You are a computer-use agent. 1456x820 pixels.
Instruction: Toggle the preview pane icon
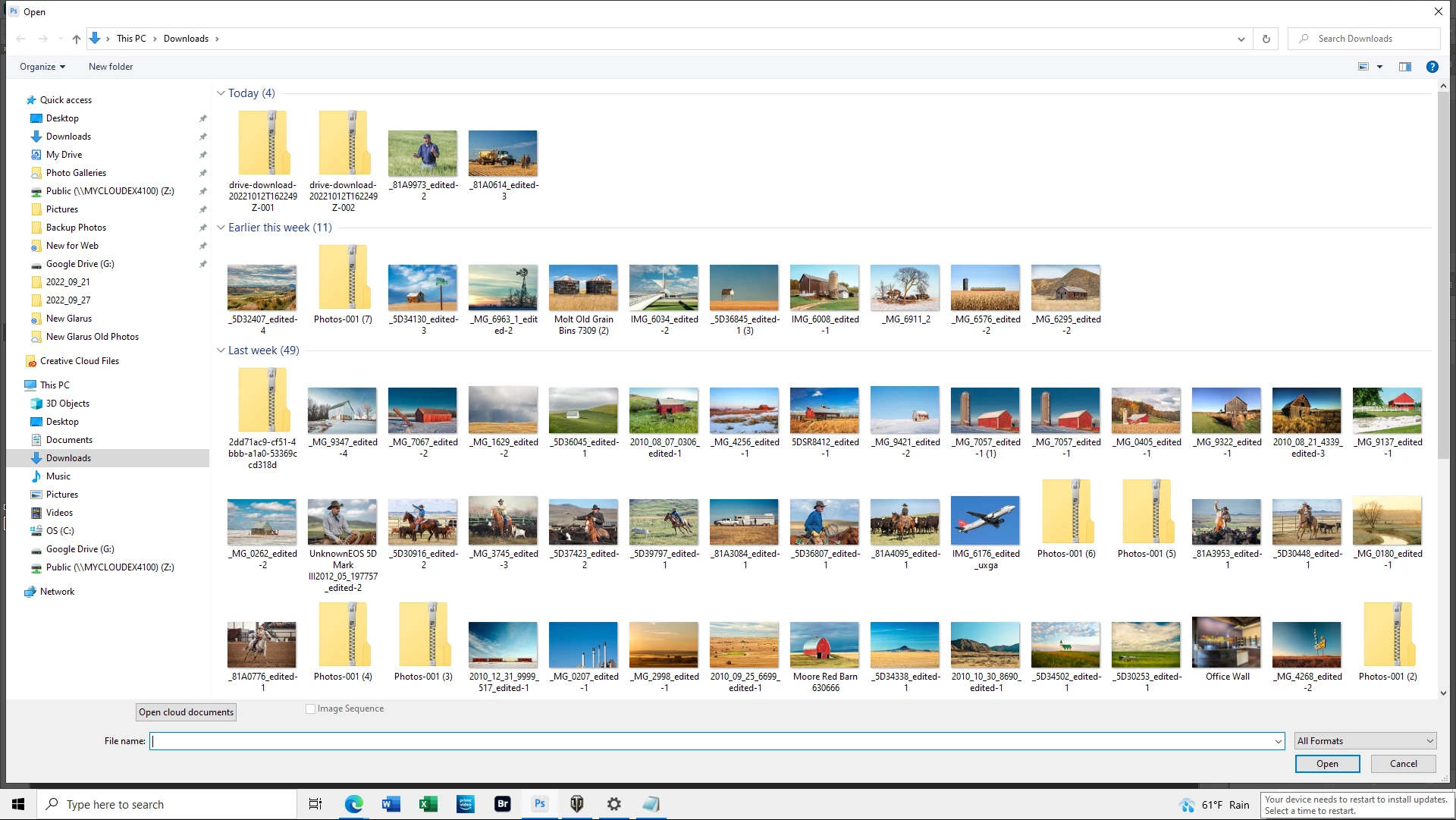point(1404,67)
